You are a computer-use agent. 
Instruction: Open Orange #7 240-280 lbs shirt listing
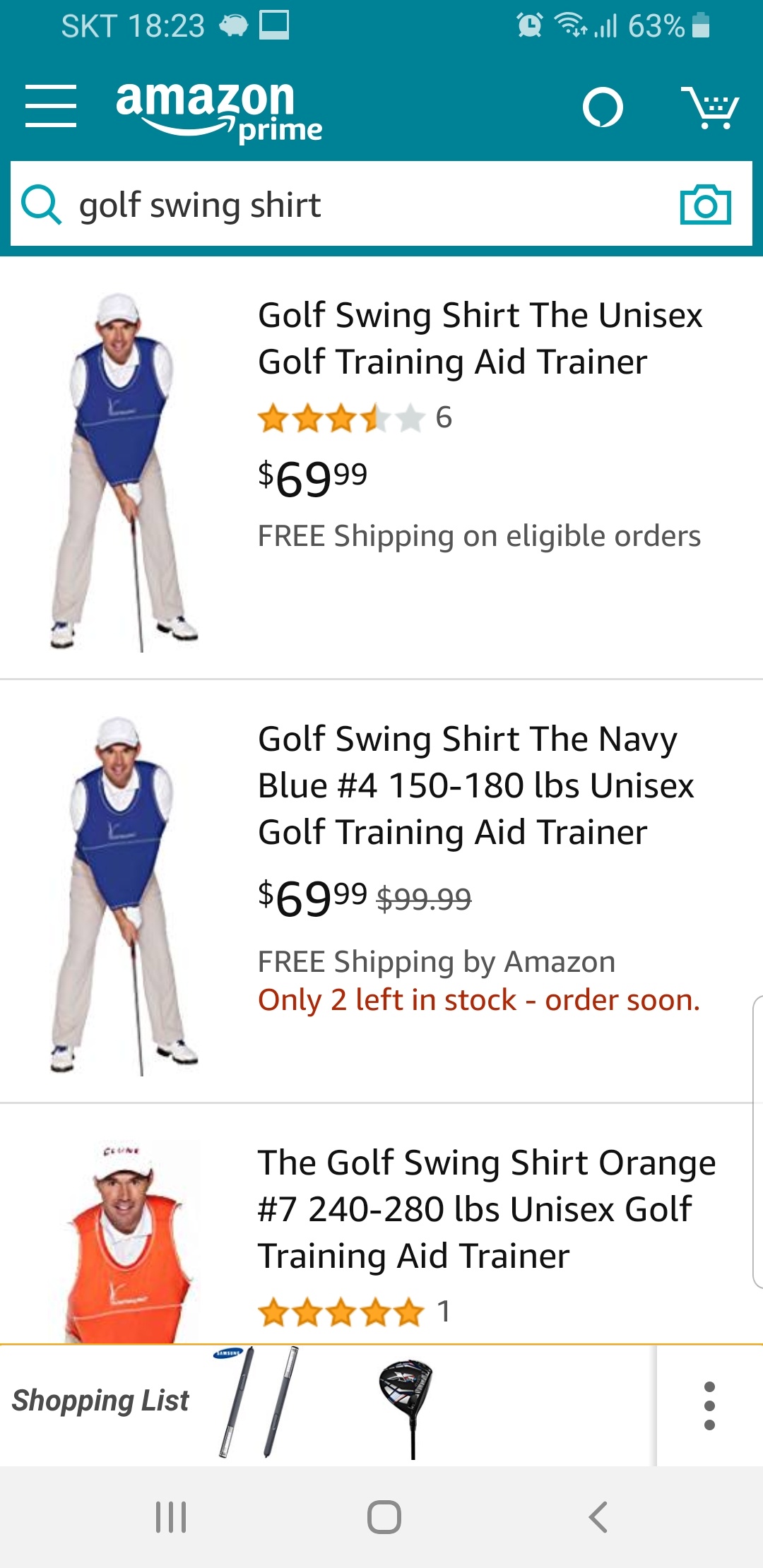[487, 1209]
